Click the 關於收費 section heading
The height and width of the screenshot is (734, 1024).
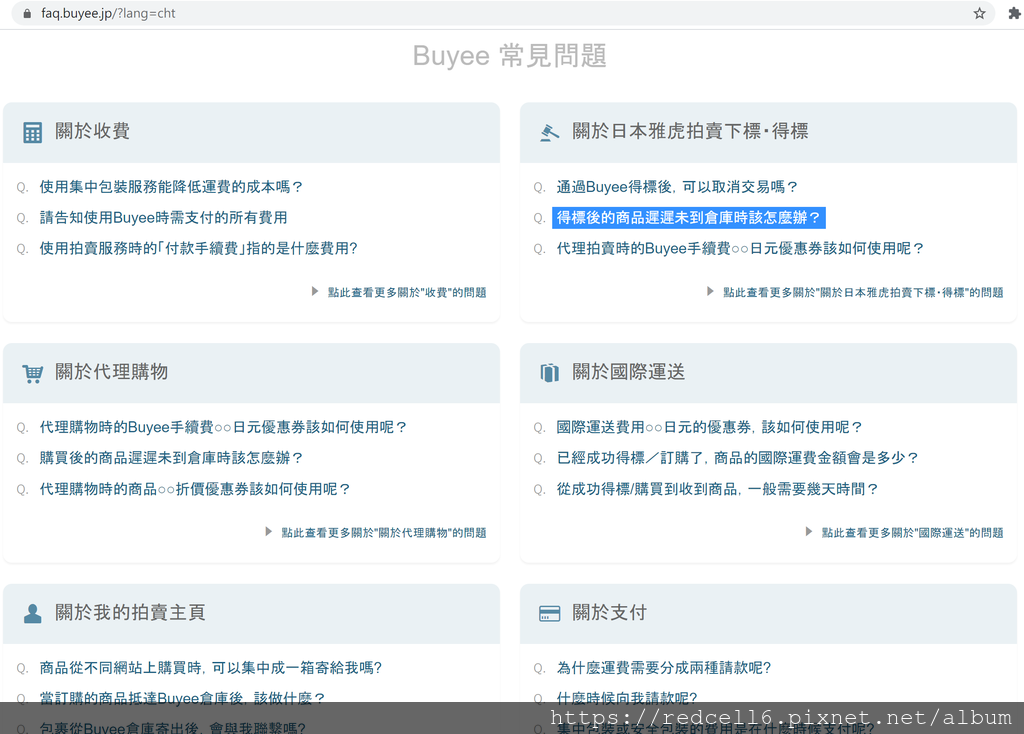tap(92, 131)
